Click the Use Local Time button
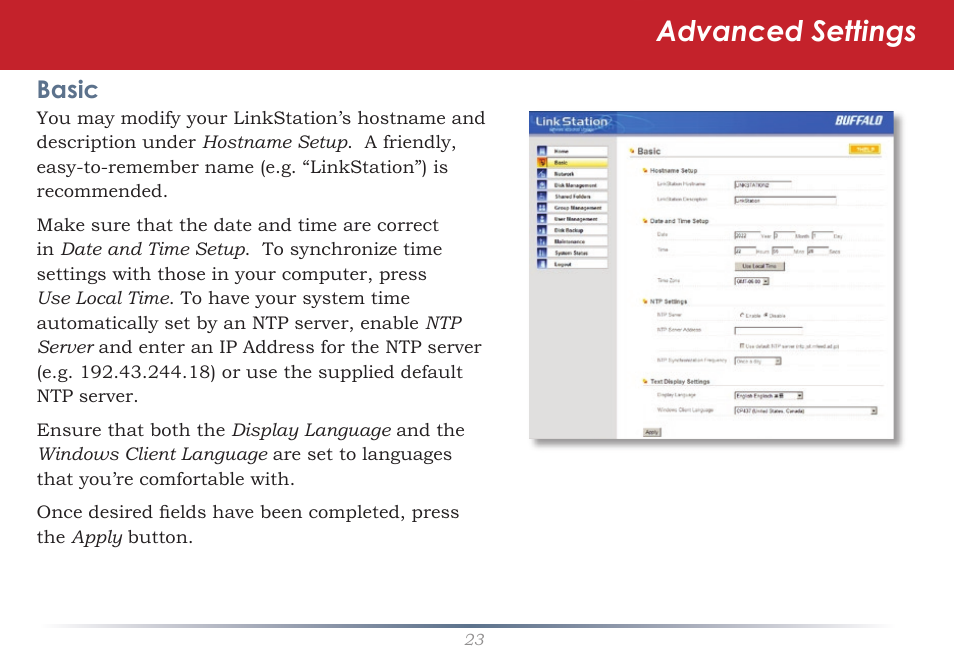 point(759,266)
